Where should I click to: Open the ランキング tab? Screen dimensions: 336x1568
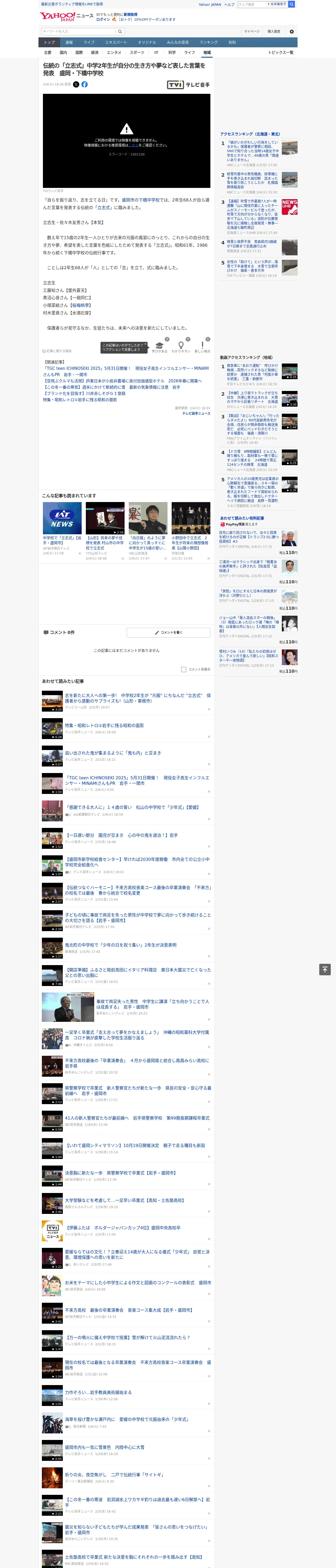coord(209,43)
